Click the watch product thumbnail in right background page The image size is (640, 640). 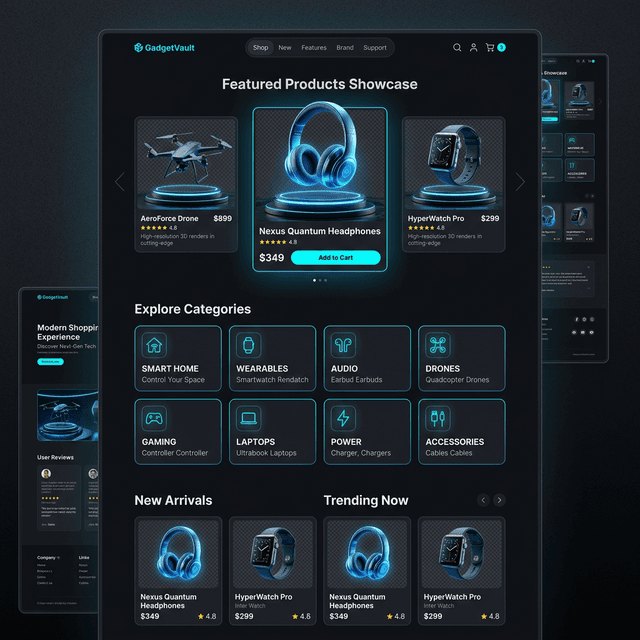(x=579, y=97)
